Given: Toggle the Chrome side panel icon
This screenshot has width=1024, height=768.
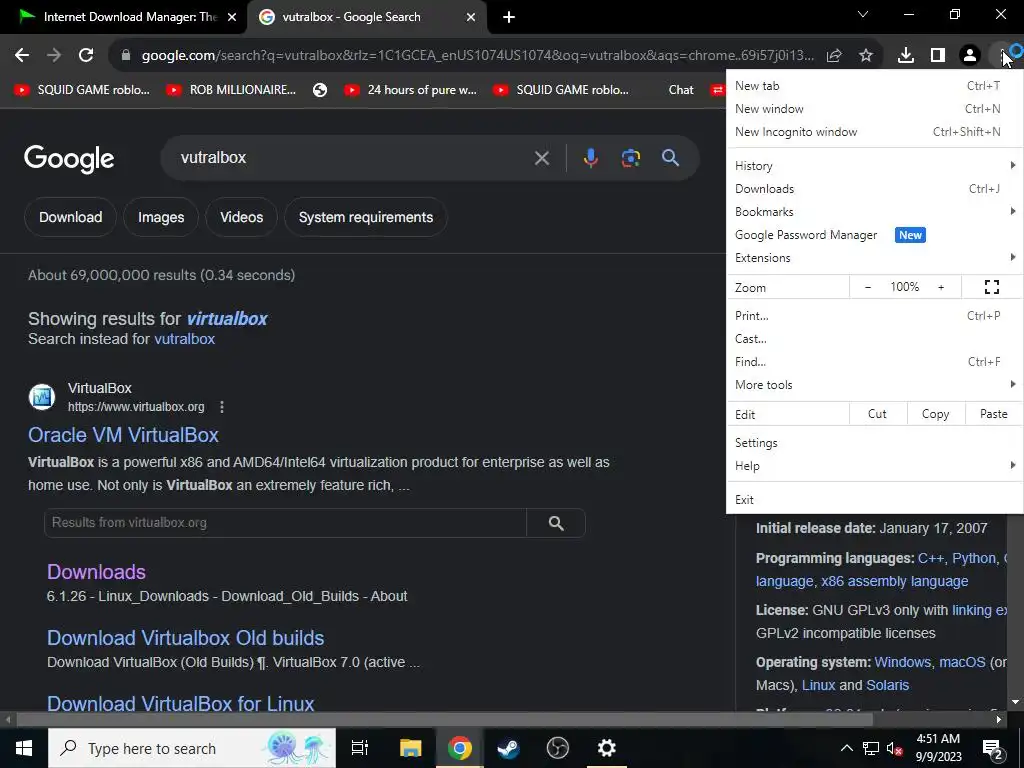Looking at the screenshot, I should pos(938,56).
